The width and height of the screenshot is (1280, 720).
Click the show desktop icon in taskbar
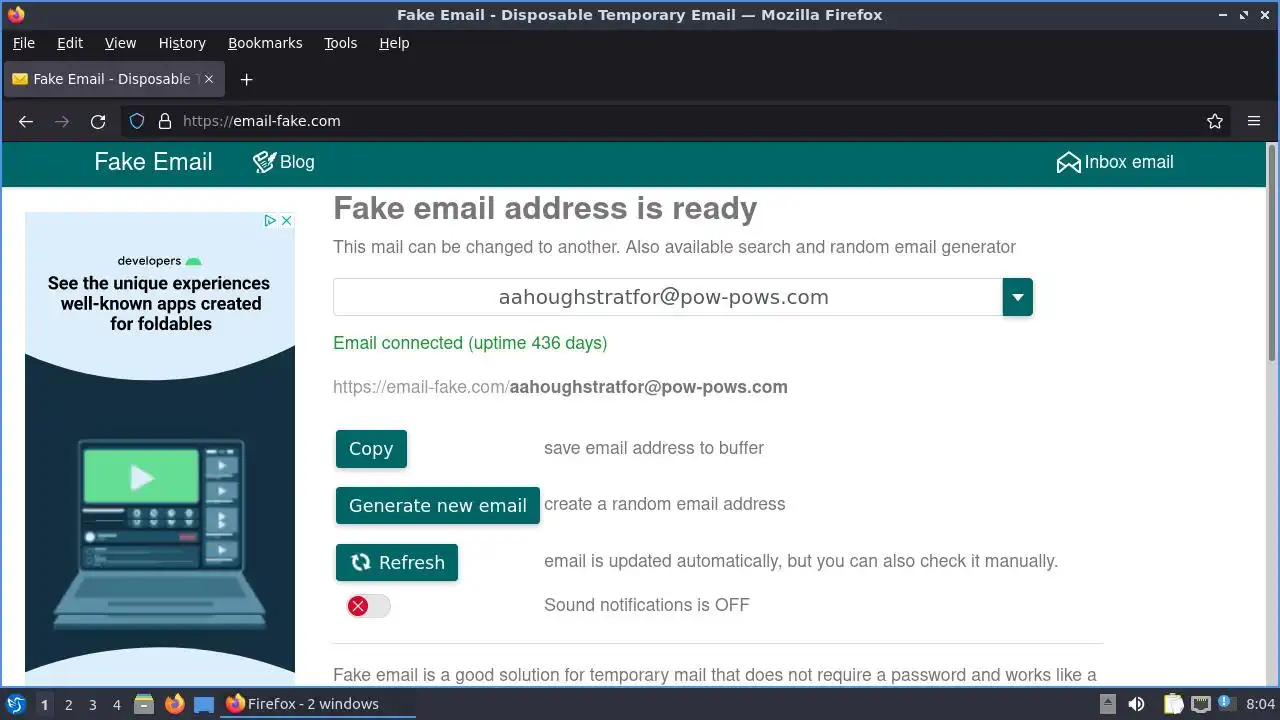tap(205, 704)
